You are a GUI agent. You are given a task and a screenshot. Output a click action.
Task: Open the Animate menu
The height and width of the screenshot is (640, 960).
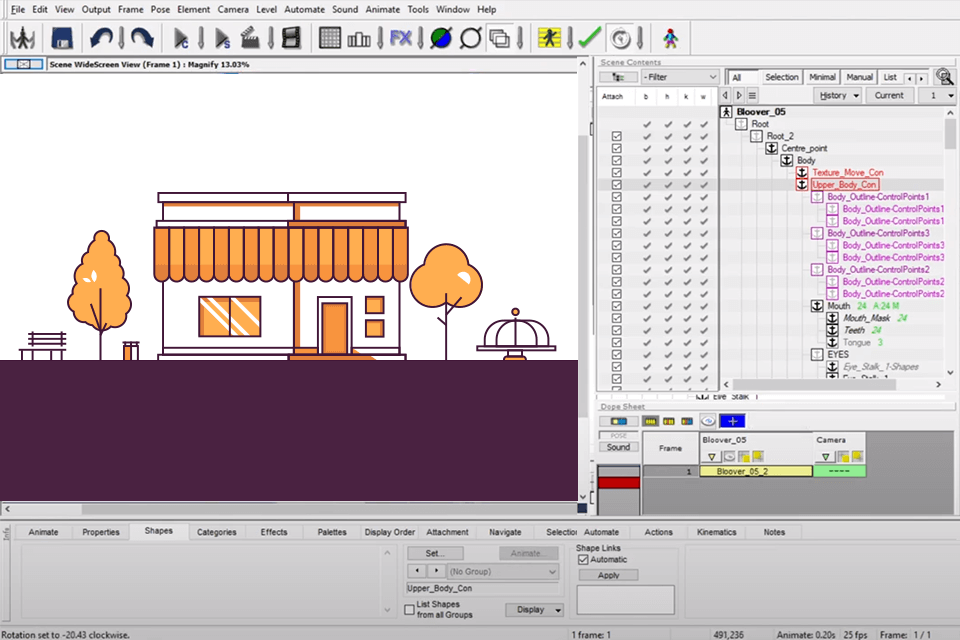click(x=383, y=9)
